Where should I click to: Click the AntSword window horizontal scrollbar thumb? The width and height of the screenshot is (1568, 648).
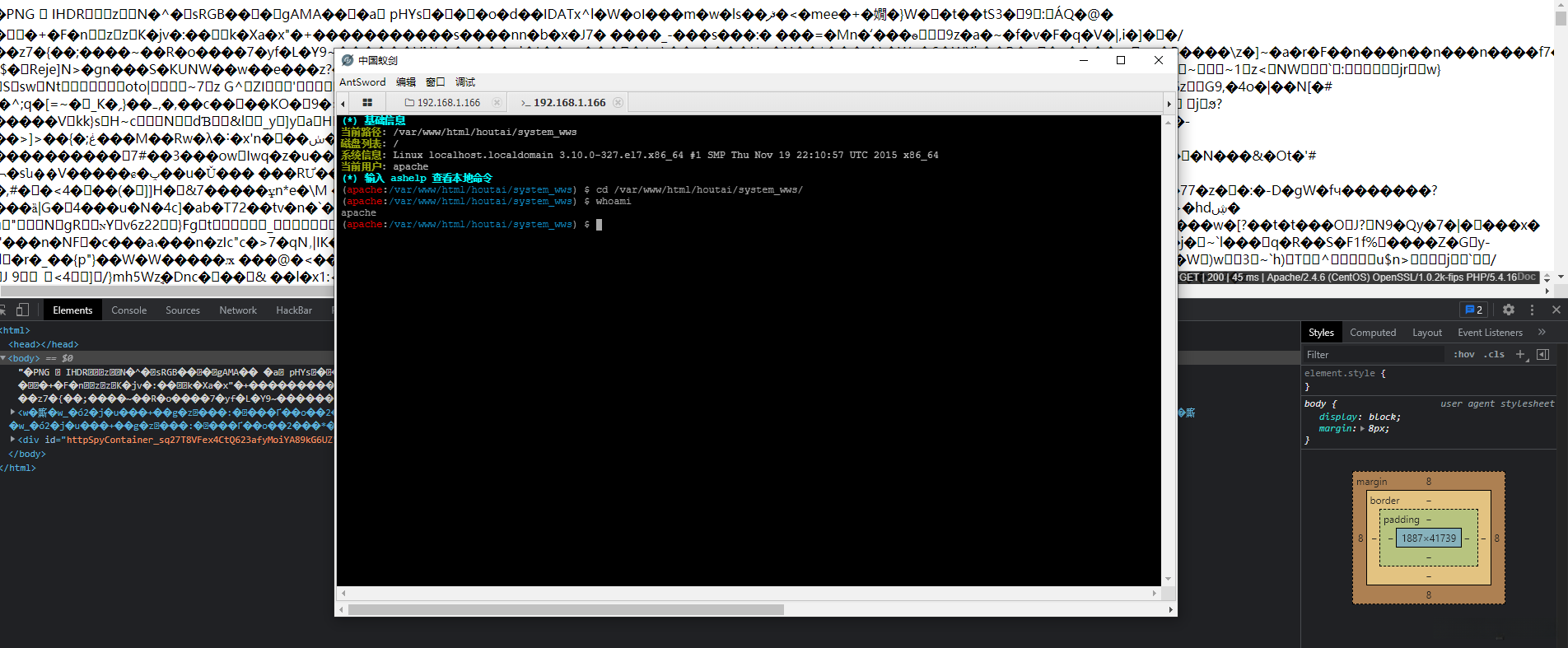point(566,610)
